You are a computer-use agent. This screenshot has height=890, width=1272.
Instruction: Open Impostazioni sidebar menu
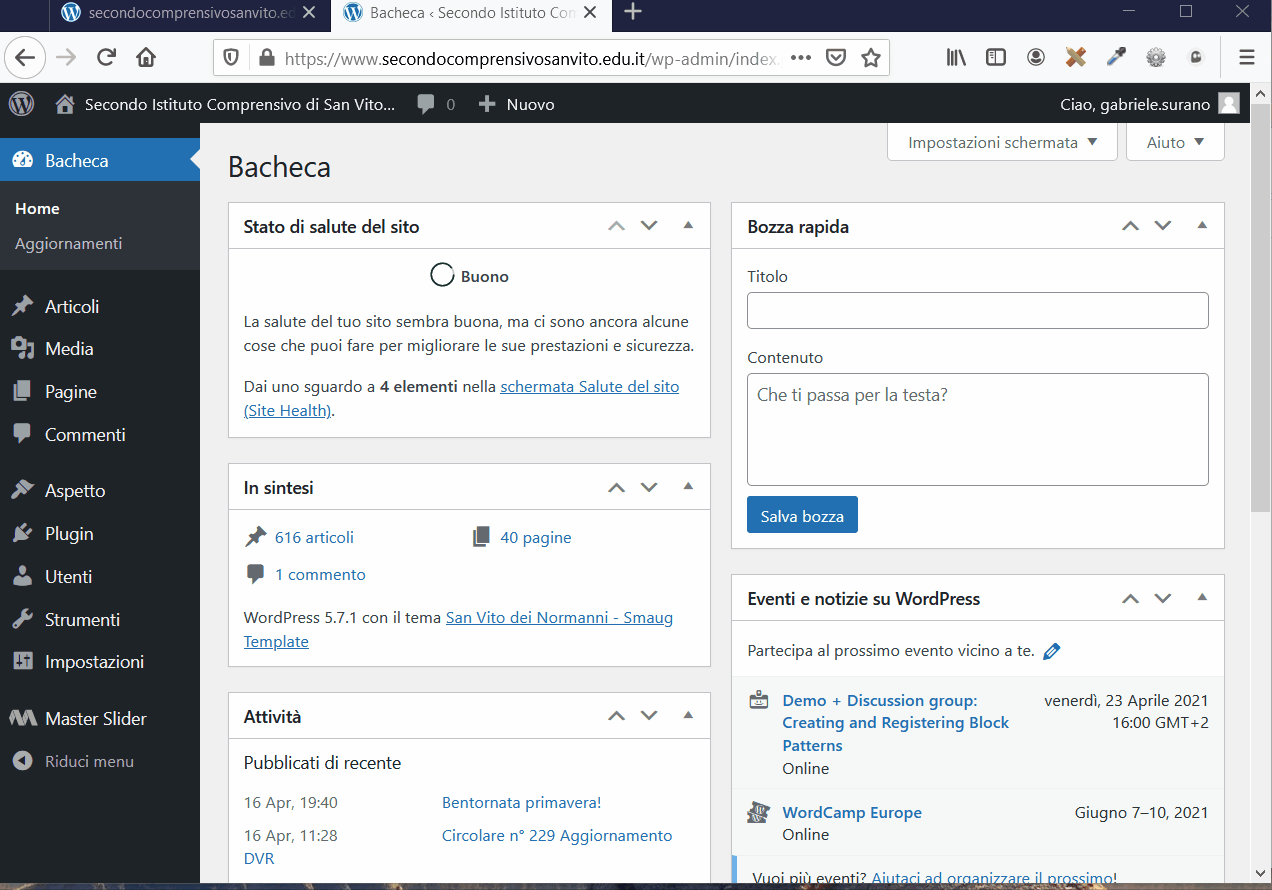pyautogui.click(x=100, y=662)
